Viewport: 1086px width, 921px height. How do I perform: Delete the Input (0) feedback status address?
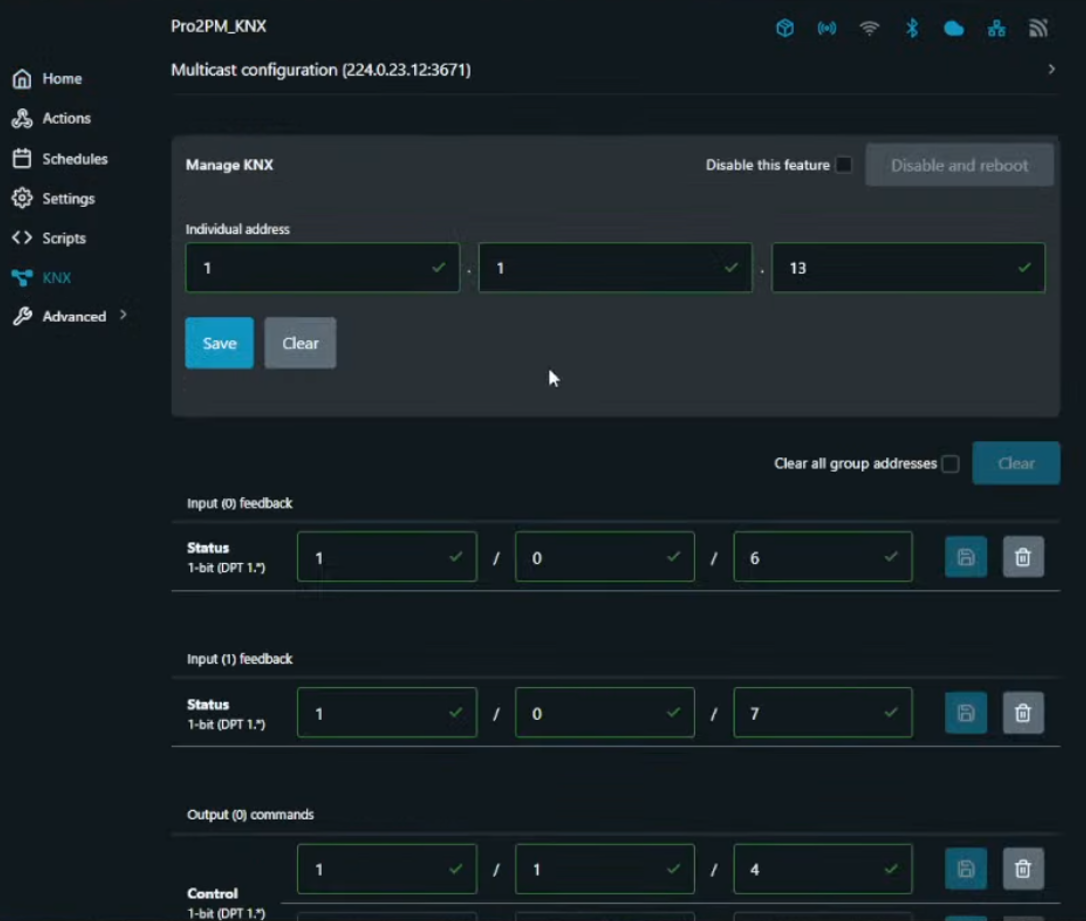coord(1023,557)
